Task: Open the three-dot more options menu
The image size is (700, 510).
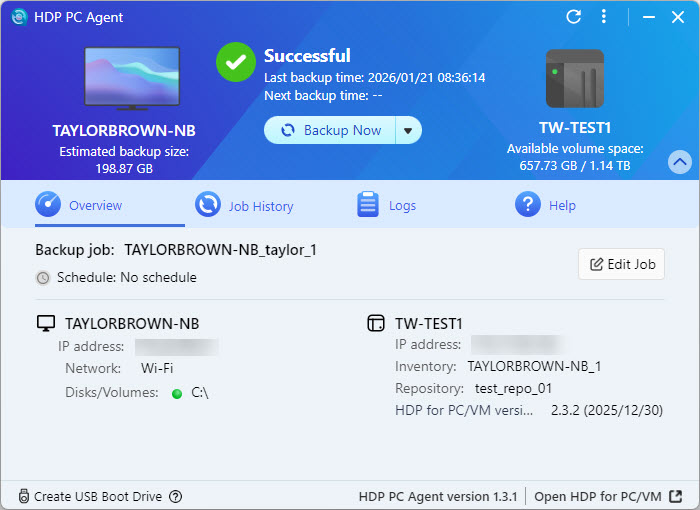Action: [x=603, y=17]
